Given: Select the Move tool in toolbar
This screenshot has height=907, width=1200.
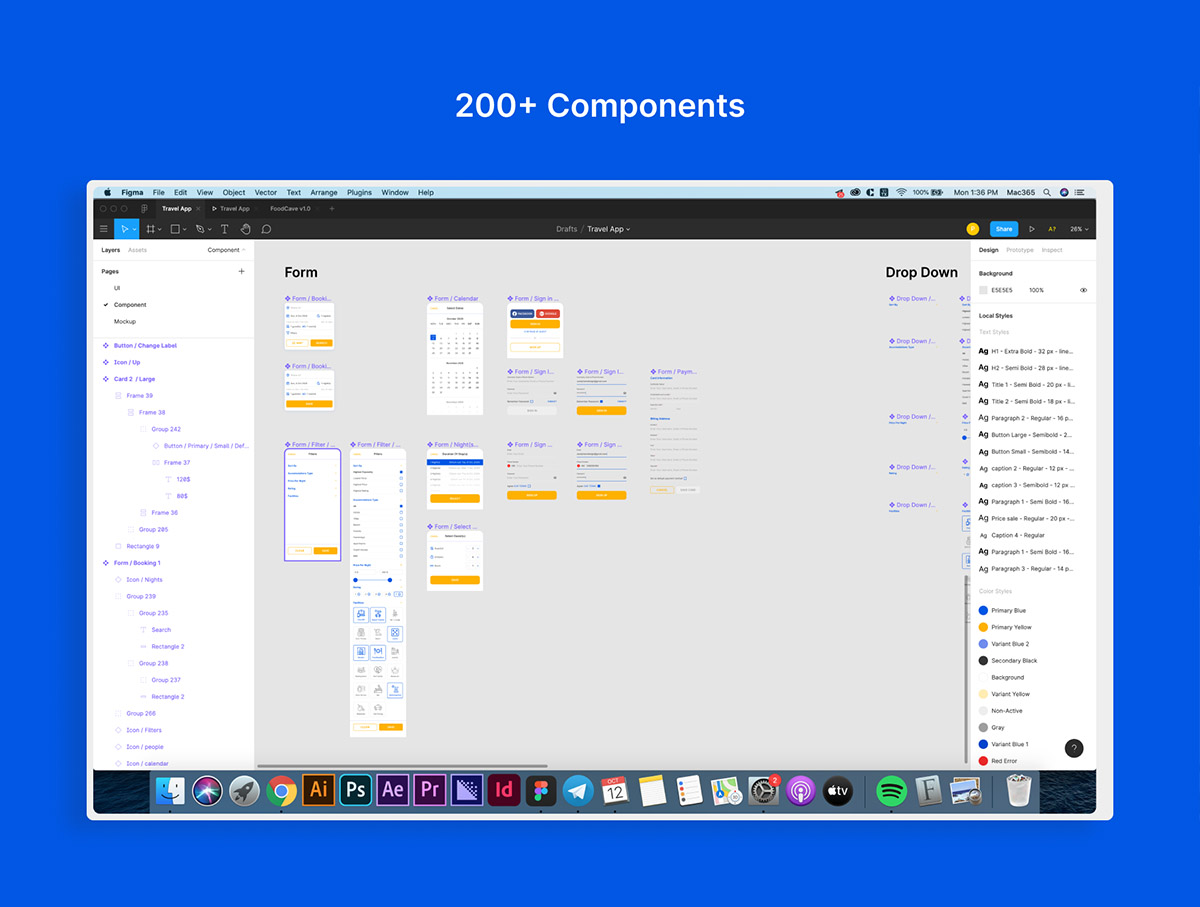Looking at the screenshot, I should [125, 229].
